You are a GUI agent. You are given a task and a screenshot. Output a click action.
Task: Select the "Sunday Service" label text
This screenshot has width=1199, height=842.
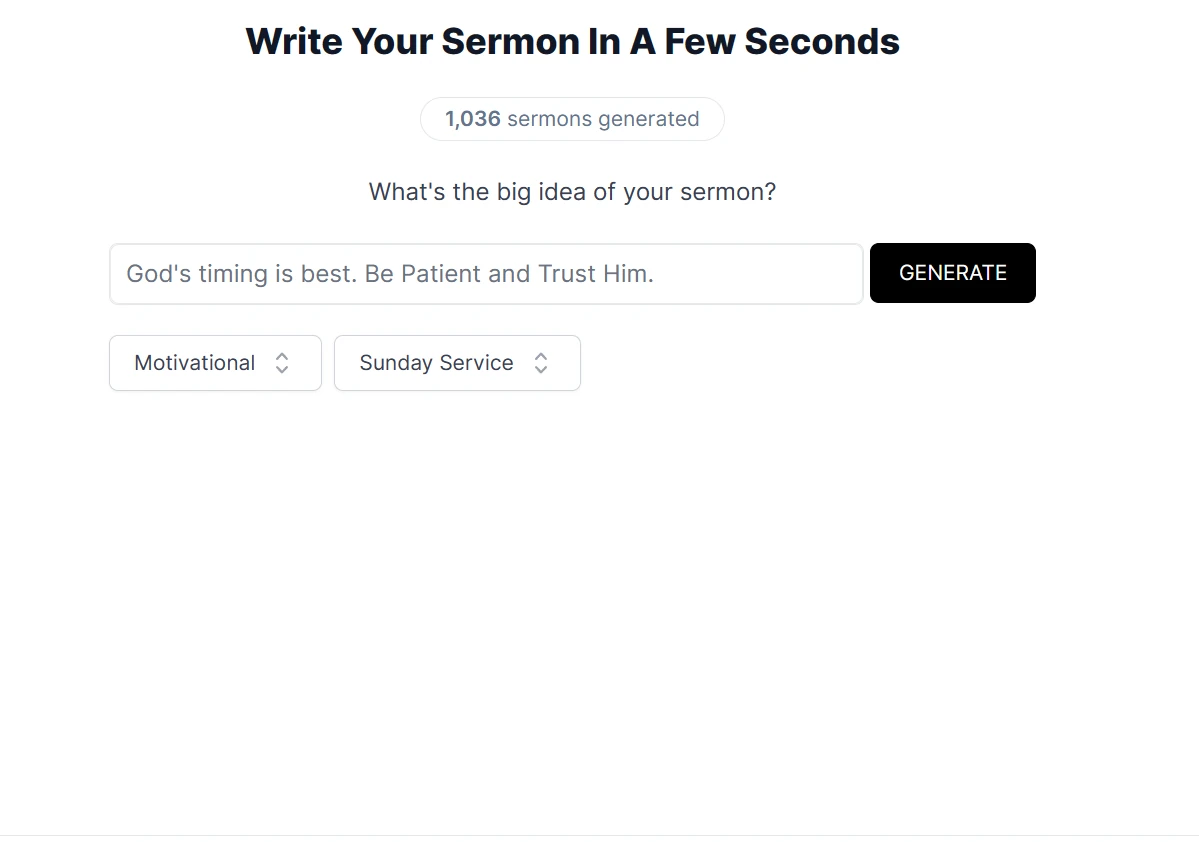point(436,363)
